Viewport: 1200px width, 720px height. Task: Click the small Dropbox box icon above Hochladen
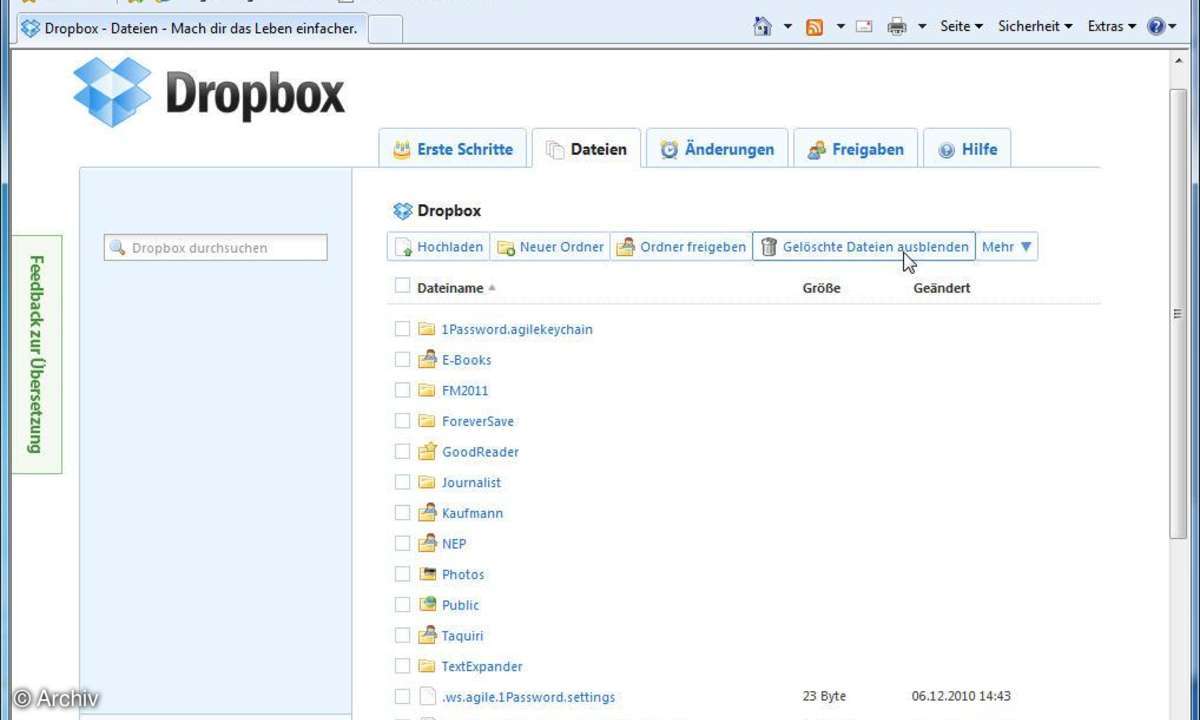click(x=403, y=211)
